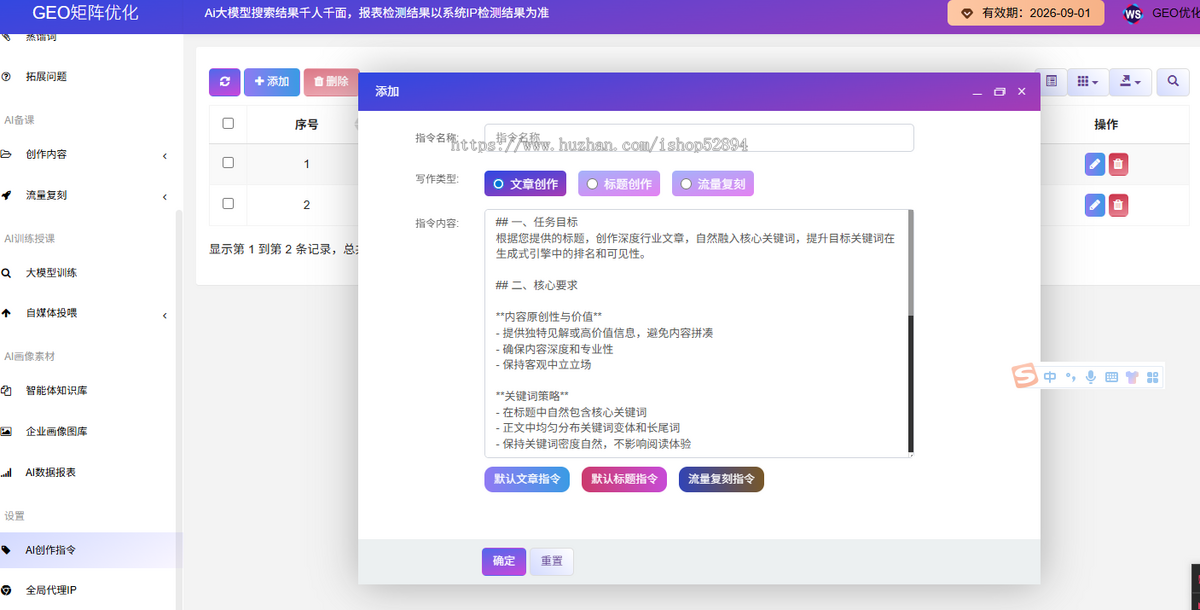1200x610 pixels.
Task: Open the columns grid dropdown
Action: (1087, 82)
